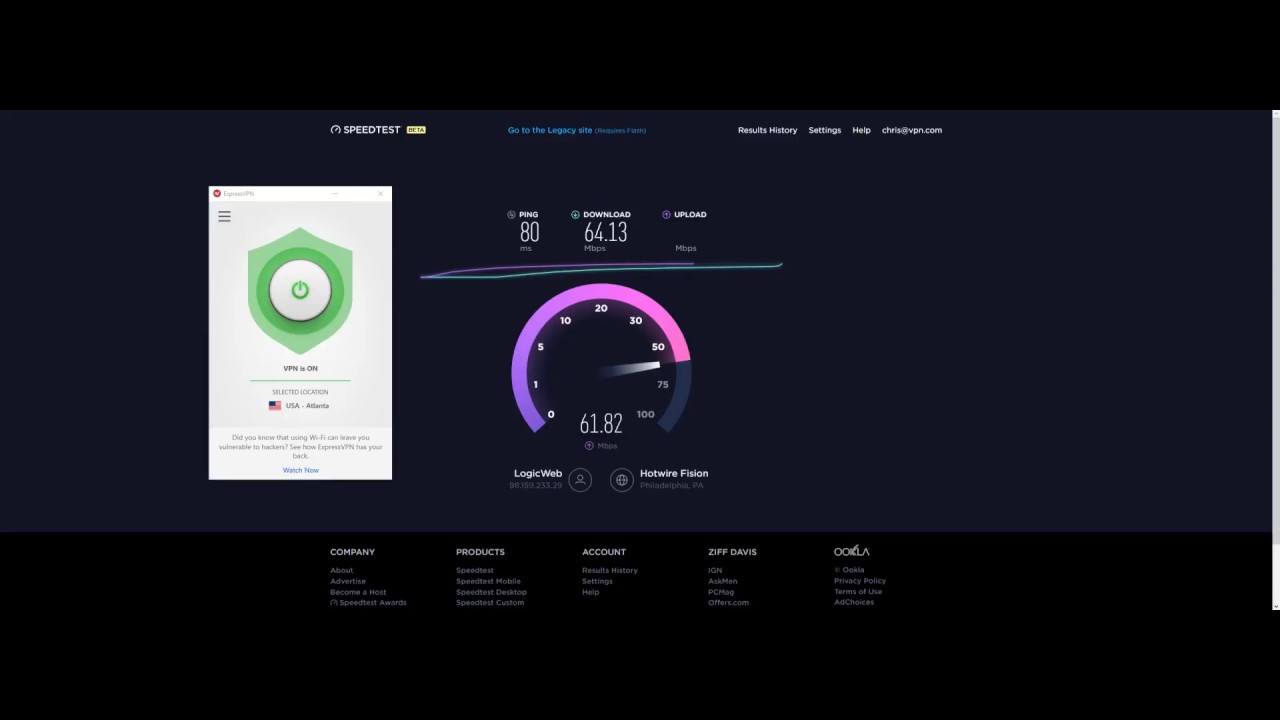Click the Upload arrow icon above results
The image size is (1280, 720).
coord(666,214)
